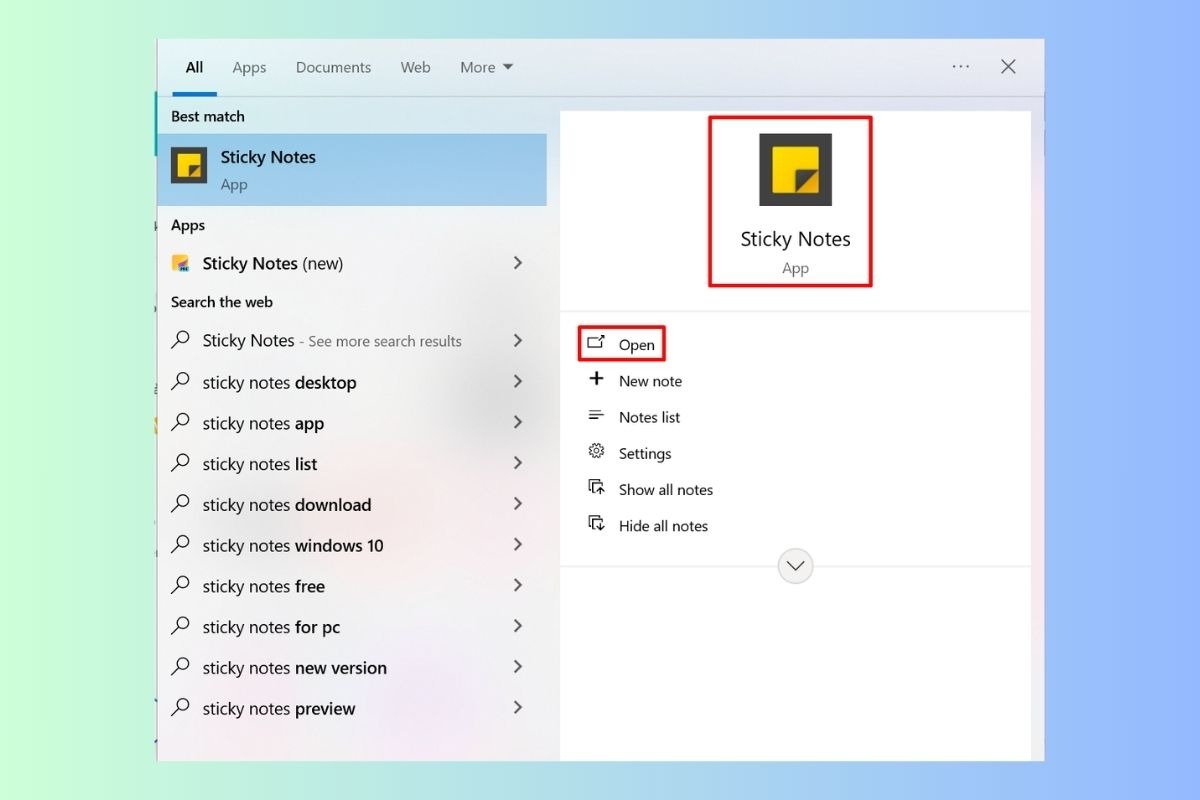Click 'sticky notes preview' suggestion text
This screenshot has height=800, width=1200.
click(x=279, y=709)
